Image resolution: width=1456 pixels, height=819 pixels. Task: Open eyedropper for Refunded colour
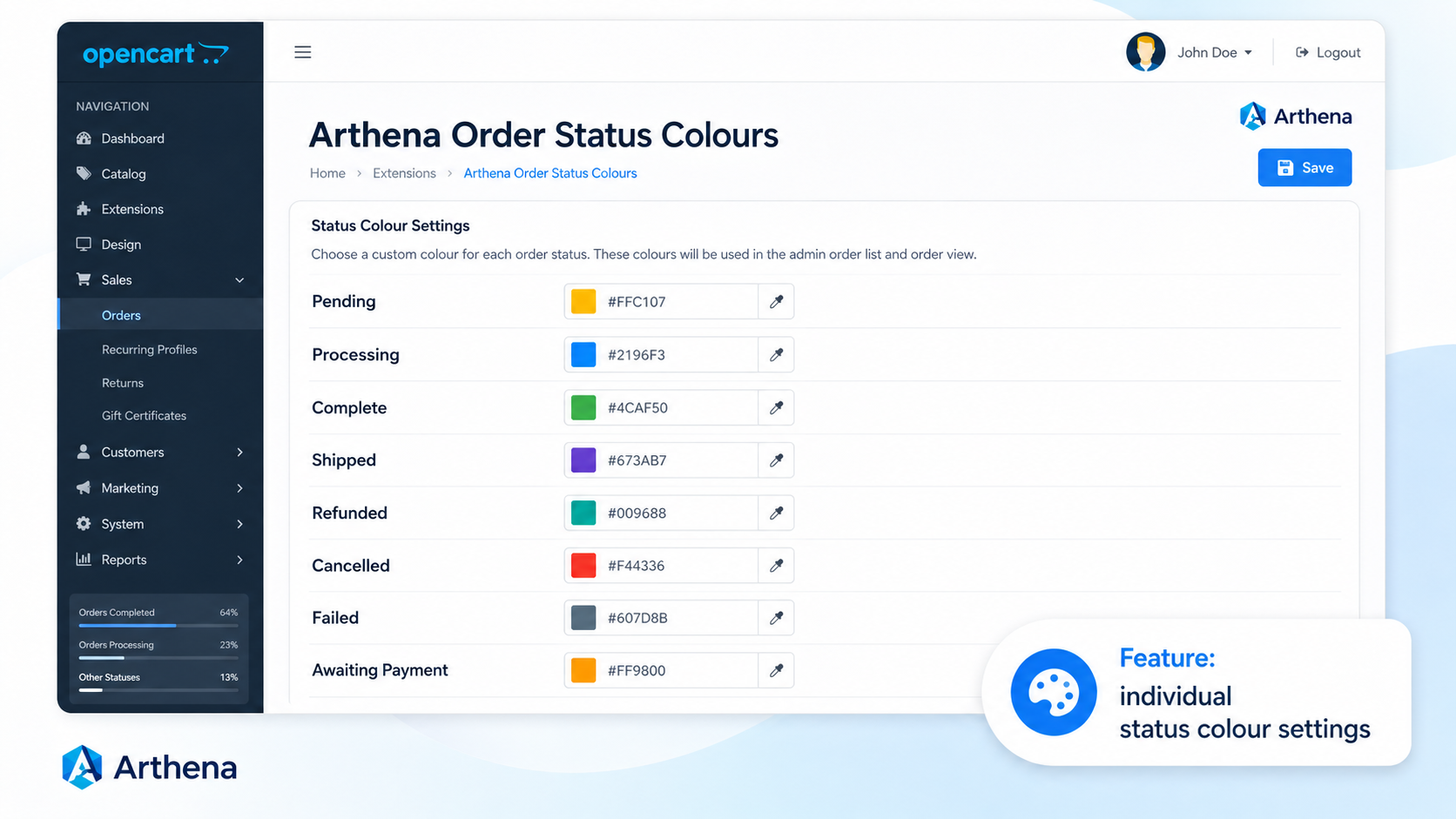pos(776,513)
